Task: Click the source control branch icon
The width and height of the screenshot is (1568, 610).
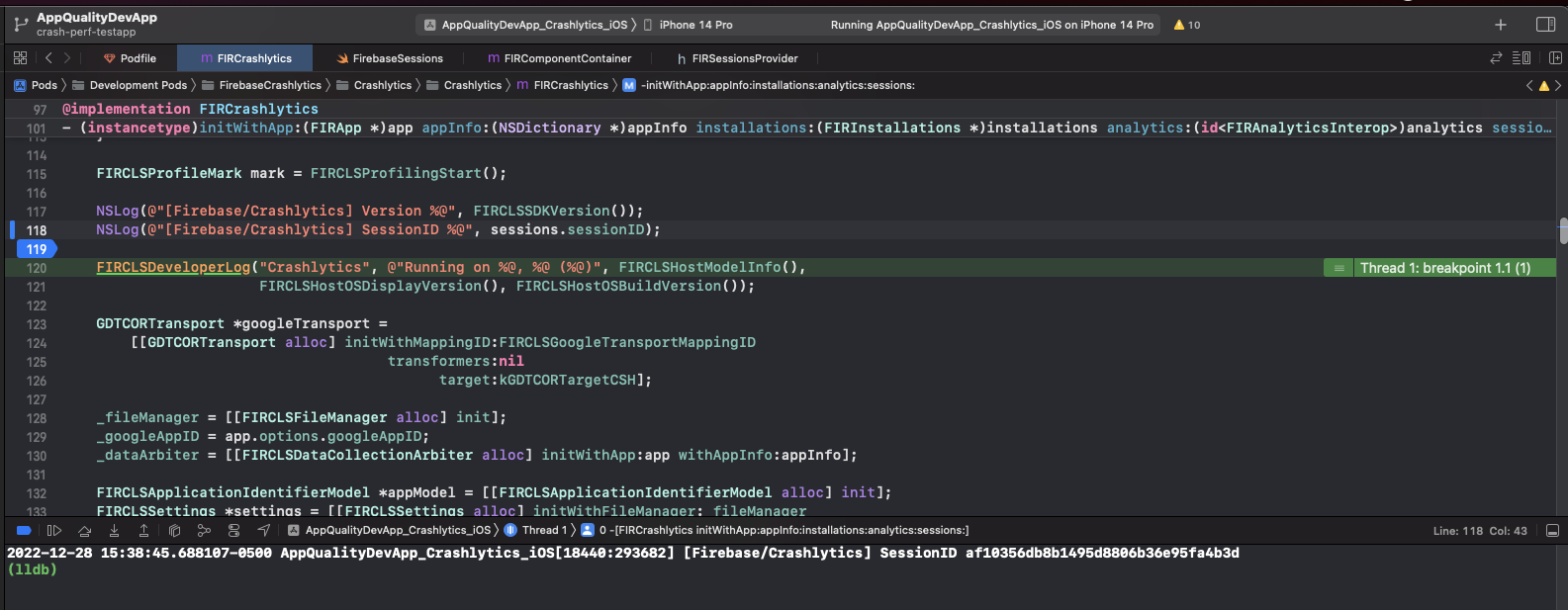Action: [x=21, y=25]
